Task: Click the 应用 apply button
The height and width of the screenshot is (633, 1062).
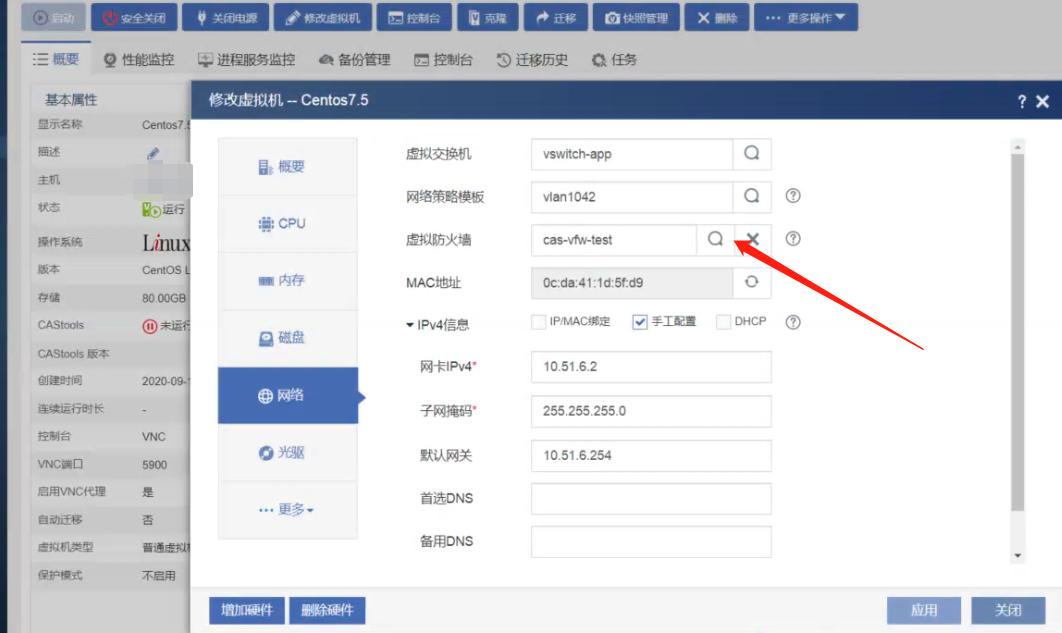Action: click(x=924, y=610)
